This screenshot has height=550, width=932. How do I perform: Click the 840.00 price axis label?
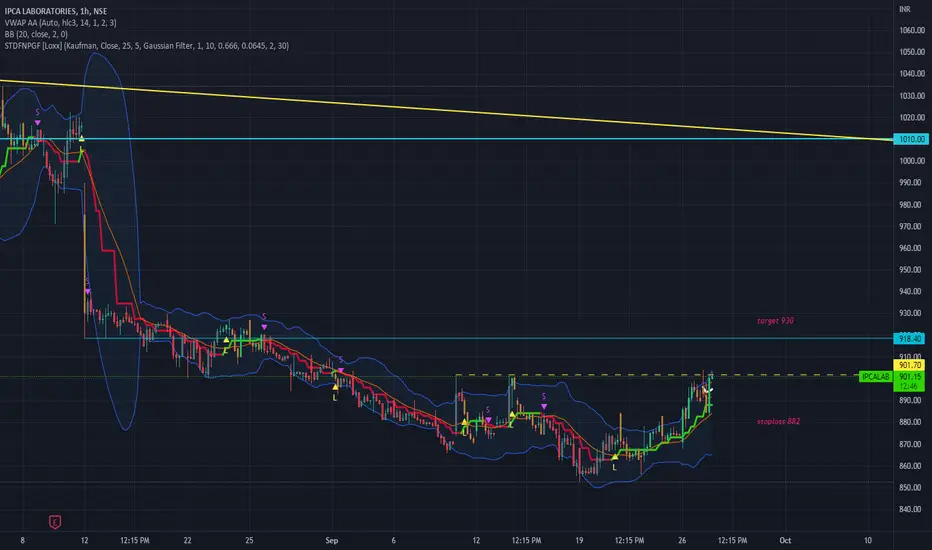pos(912,509)
